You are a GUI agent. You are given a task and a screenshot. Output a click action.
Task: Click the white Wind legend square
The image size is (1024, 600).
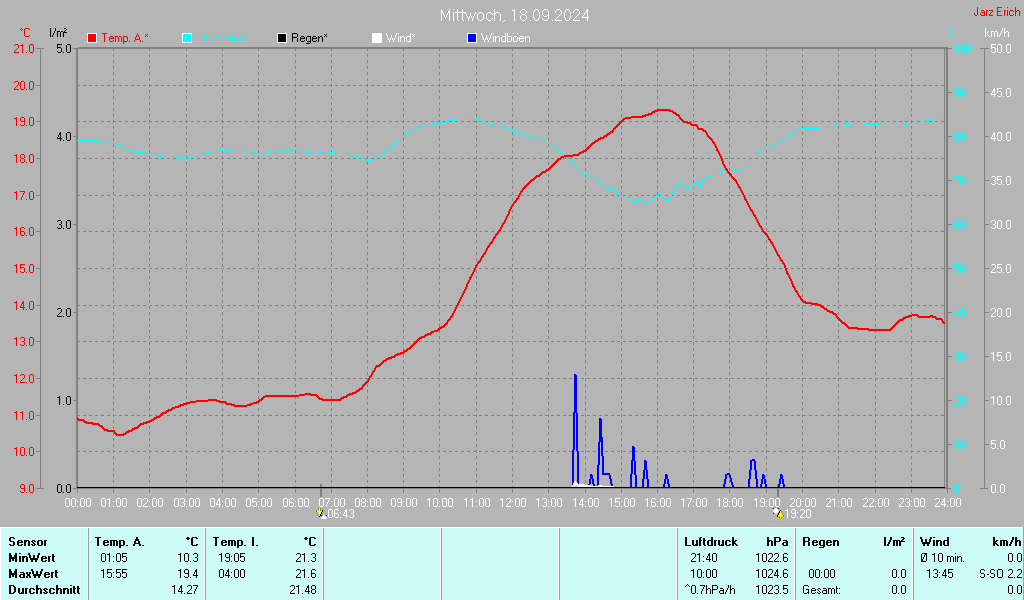(x=376, y=38)
